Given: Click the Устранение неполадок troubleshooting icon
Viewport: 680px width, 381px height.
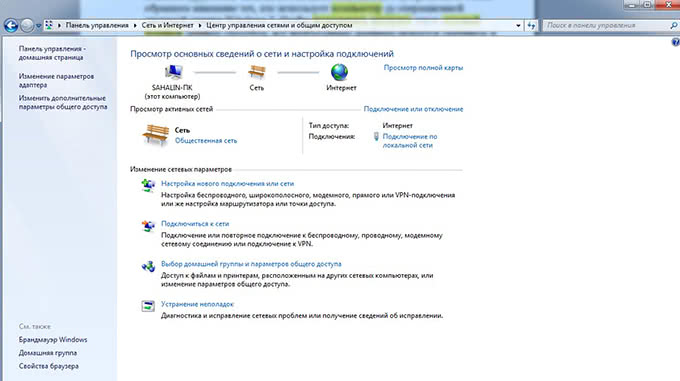Looking at the screenshot, I should coord(148,306).
